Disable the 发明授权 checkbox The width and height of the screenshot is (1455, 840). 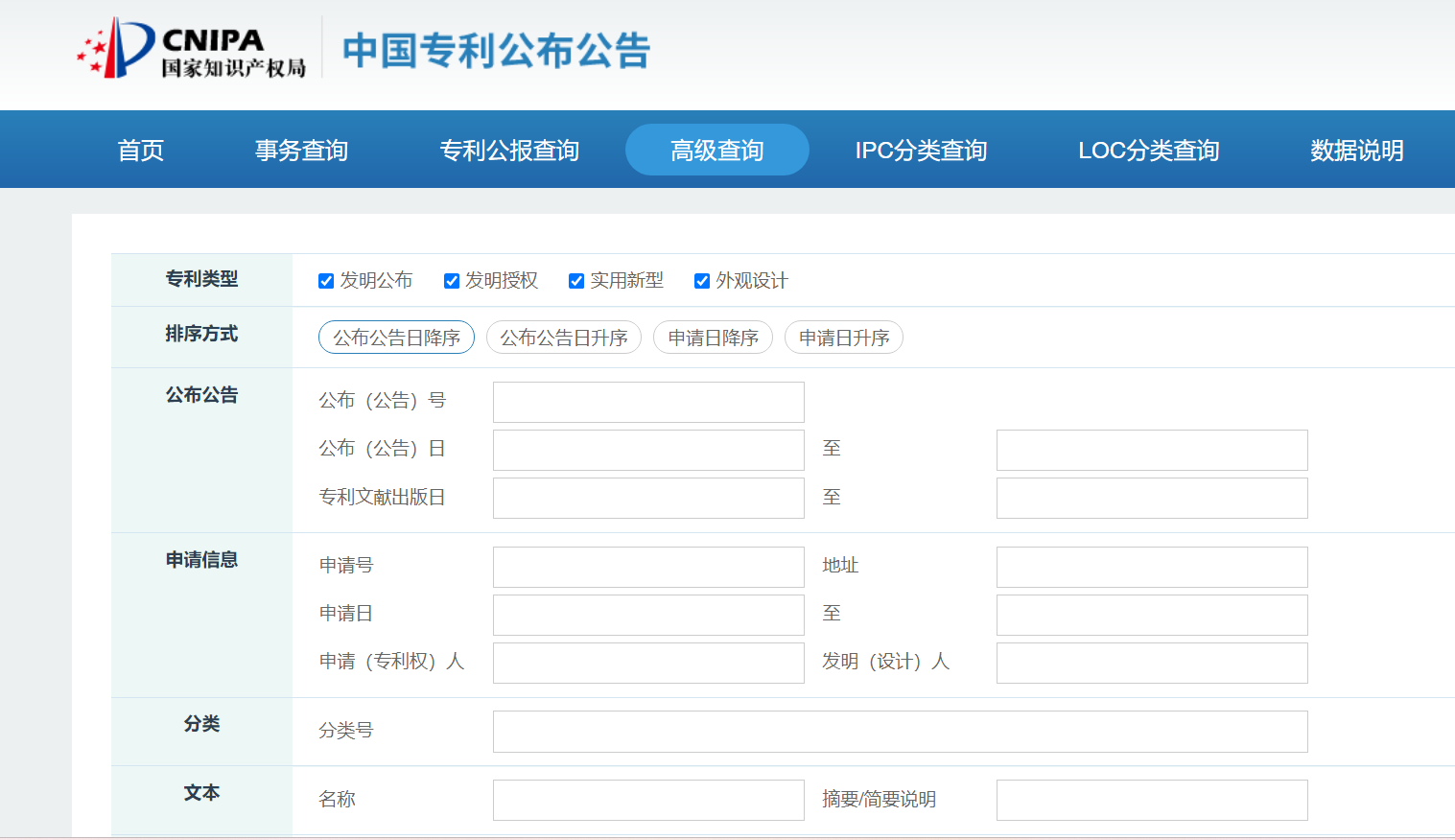[x=451, y=280]
